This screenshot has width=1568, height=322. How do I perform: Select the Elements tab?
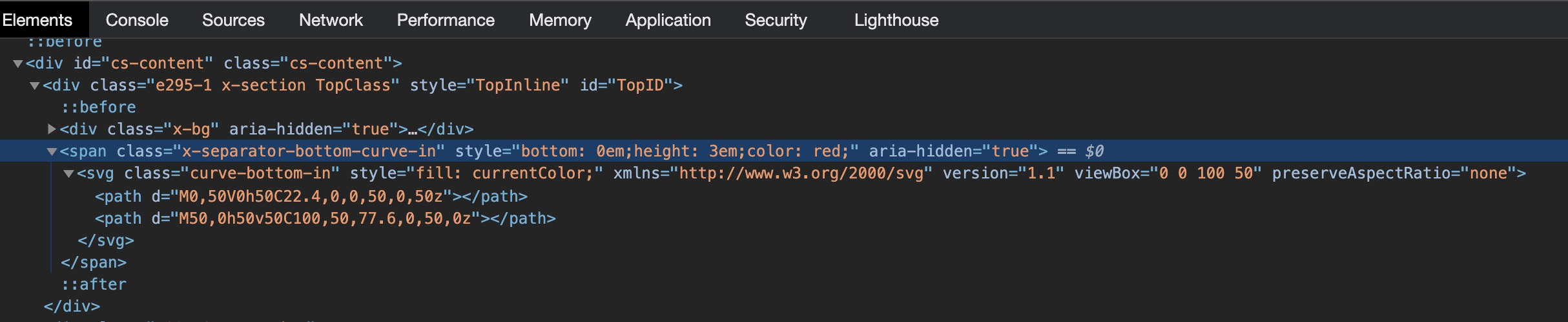tap(37, 20)
